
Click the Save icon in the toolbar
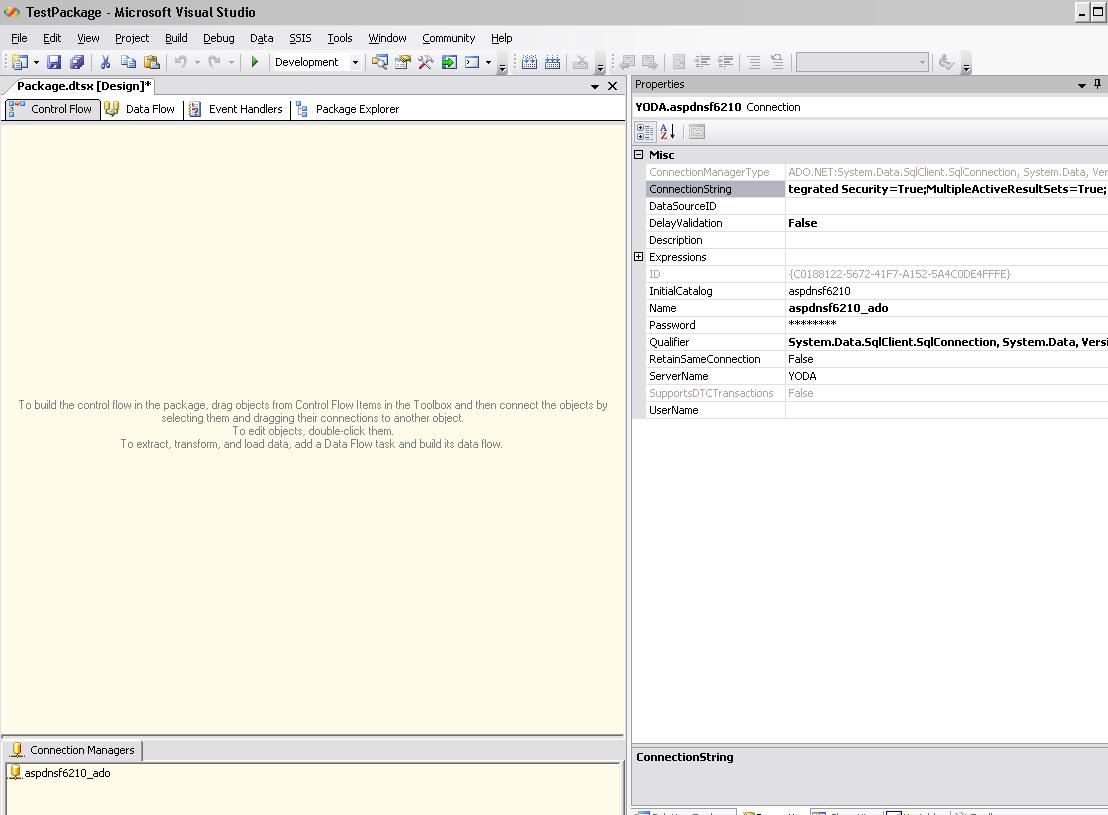[x=54, y=62]
